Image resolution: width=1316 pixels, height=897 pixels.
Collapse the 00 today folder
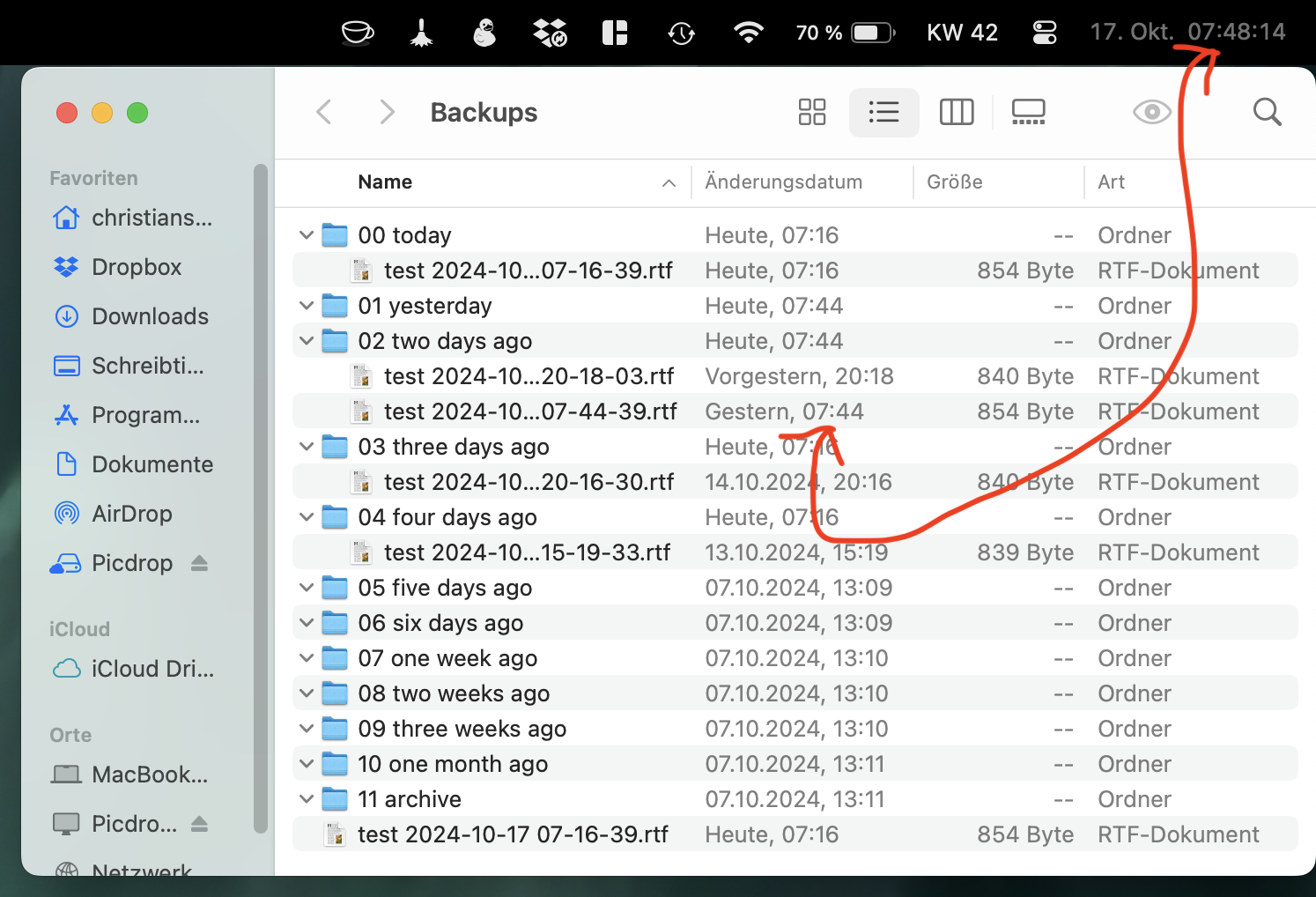coord(307,235)
